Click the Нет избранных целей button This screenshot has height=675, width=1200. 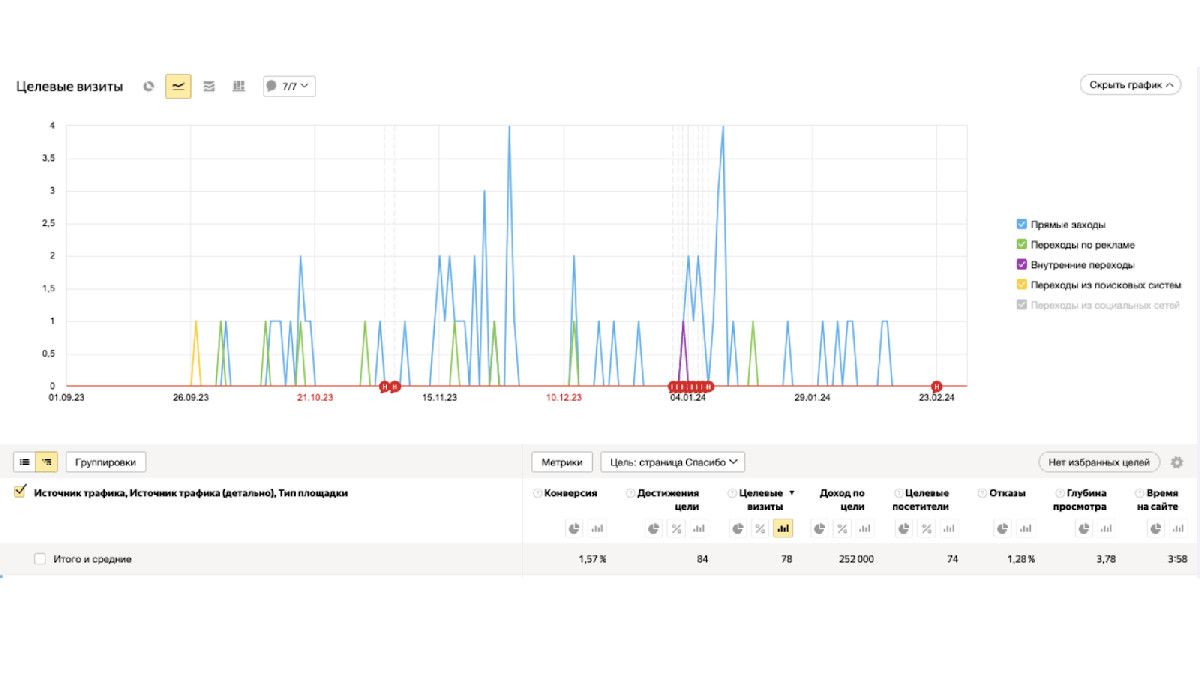point(1099,462)
